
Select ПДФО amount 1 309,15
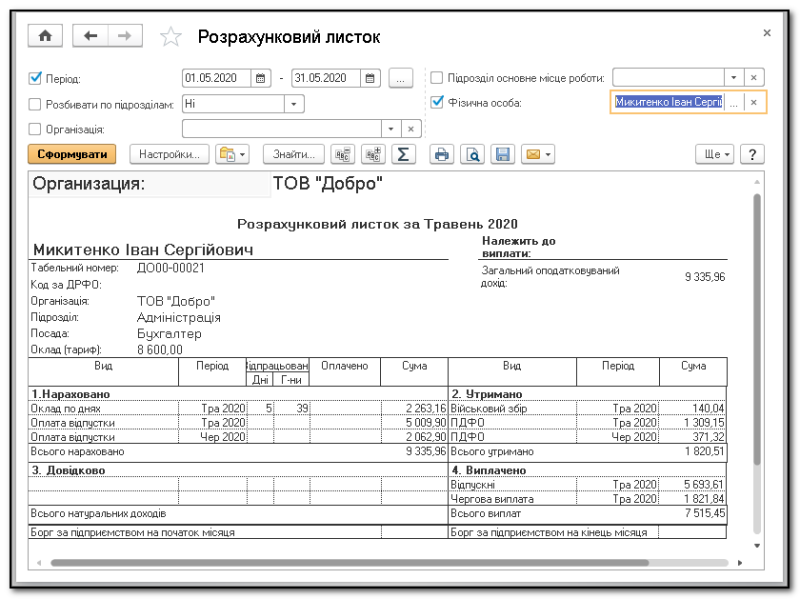click(x=704, y=423)
